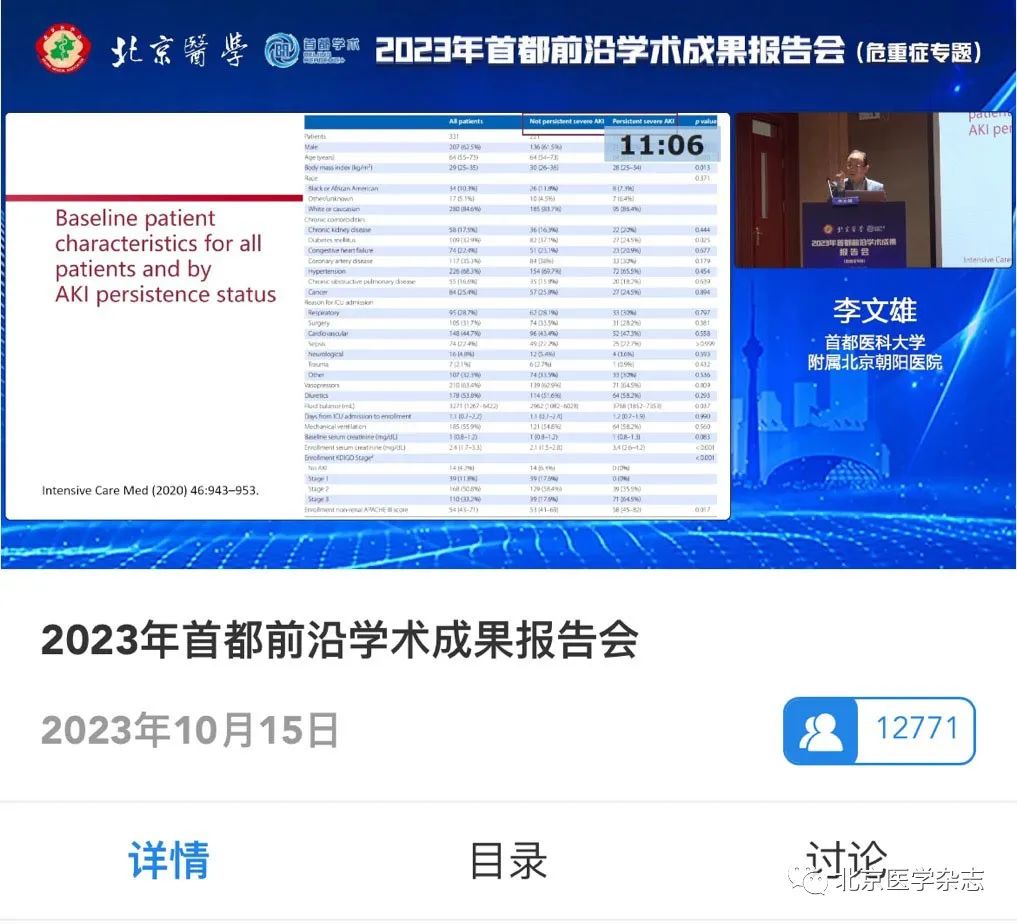Switch to the 详情 tab
The width and height of the screenshot is (1017, 924).
pos(169,860)
